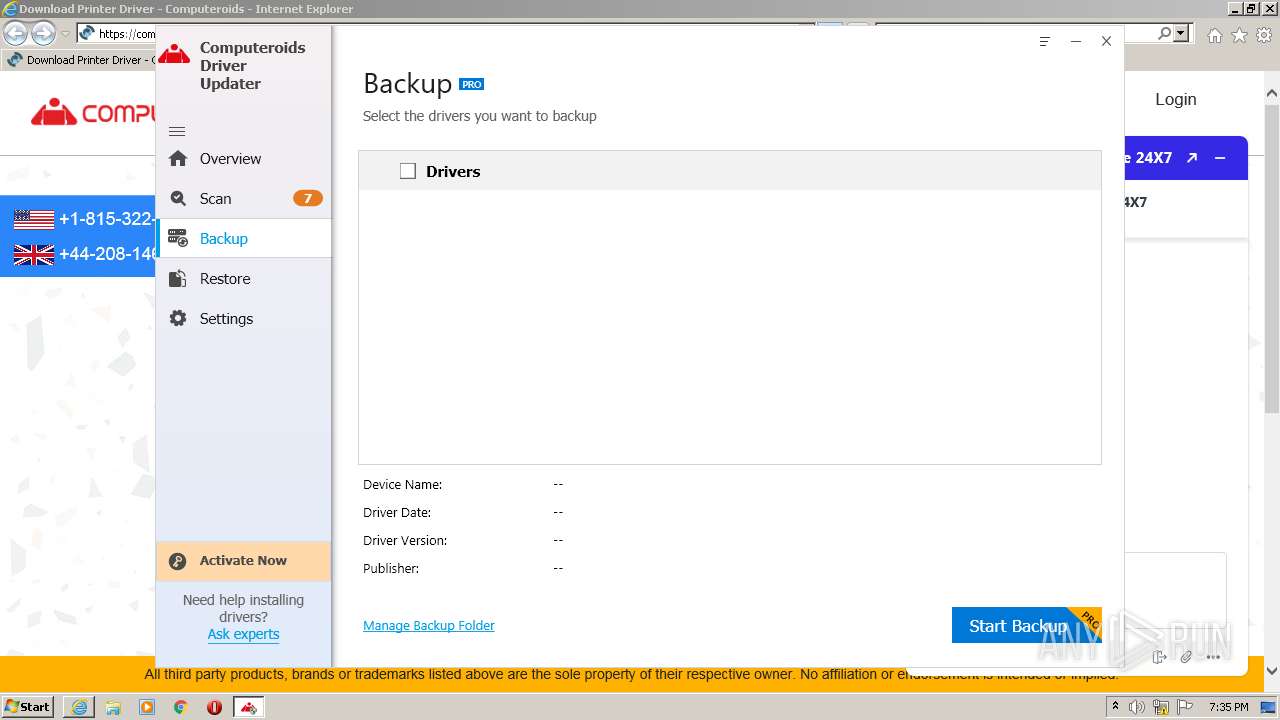Open the Windows Start menu

(28, 706)
